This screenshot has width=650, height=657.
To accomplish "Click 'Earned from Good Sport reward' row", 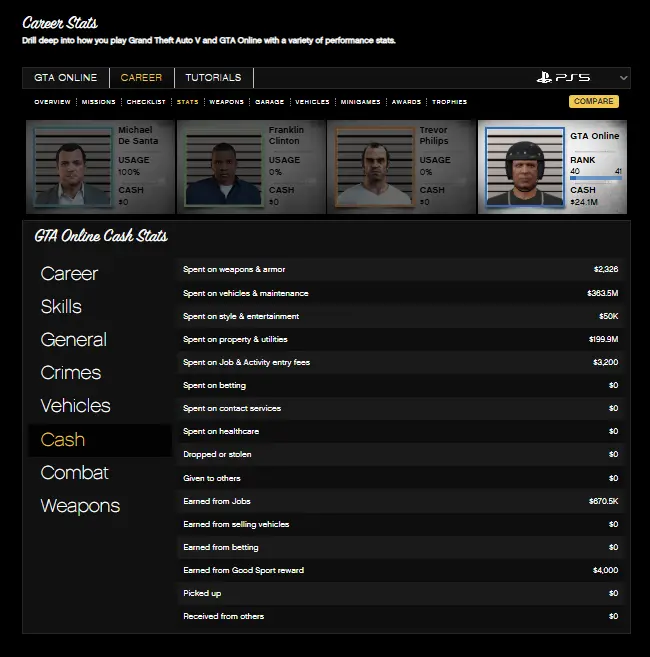I will [x=401, y=570].
